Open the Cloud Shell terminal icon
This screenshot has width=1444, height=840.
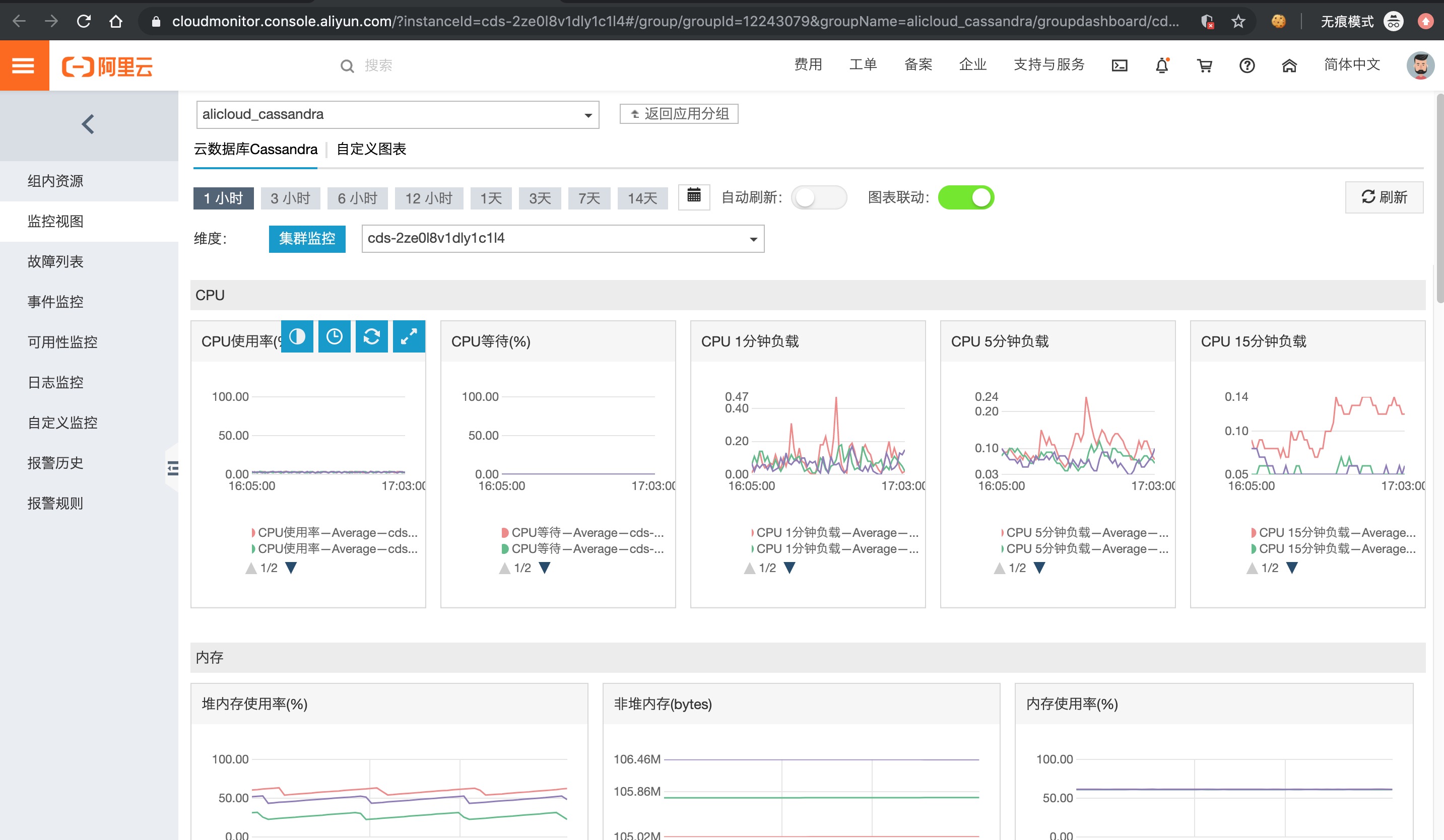pyautogui.click(x=1119, y=66)
